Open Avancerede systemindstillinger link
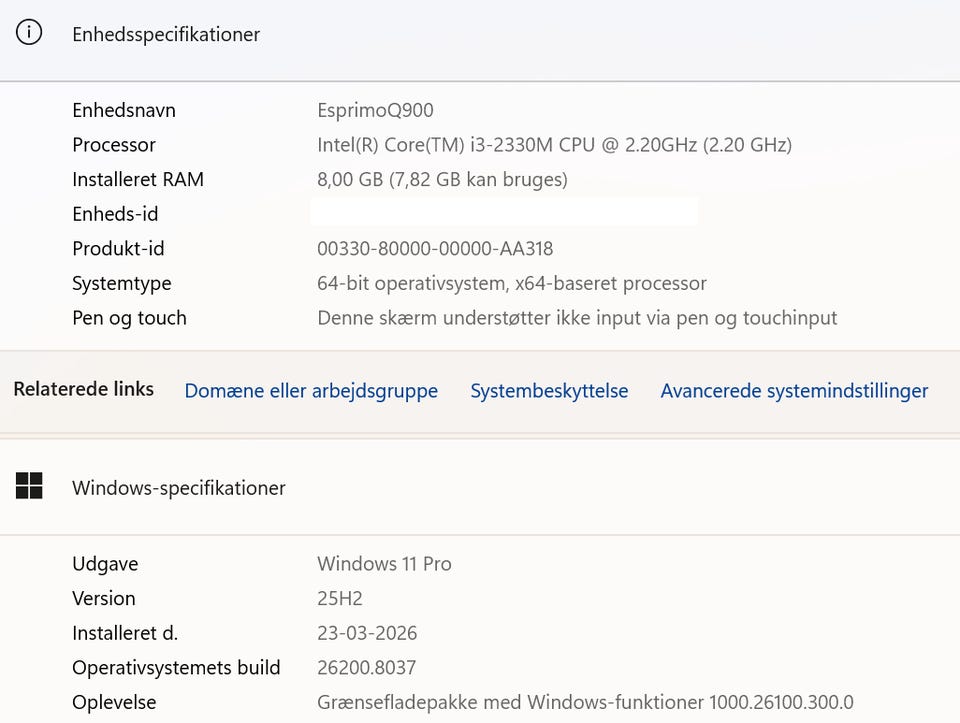 [794, 391]
